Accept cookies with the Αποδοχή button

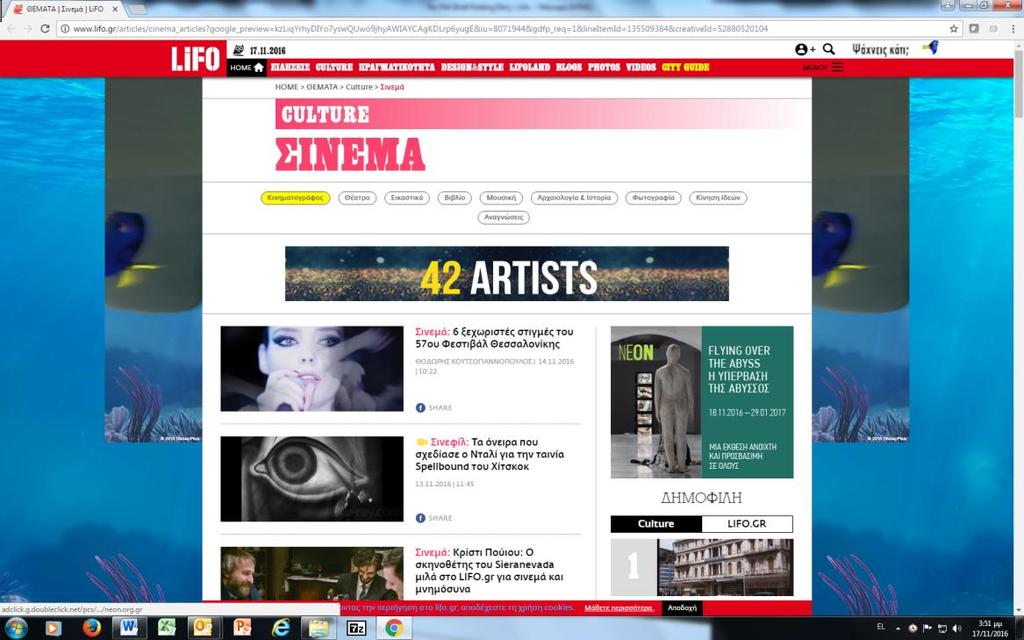pyautogui.click(x=682, y=608)
